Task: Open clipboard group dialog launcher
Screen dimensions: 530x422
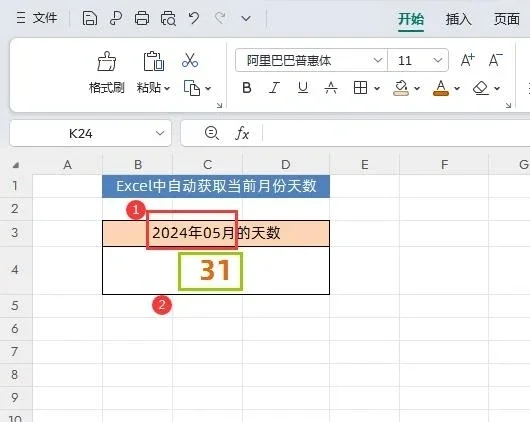Action: pos(219,106)
